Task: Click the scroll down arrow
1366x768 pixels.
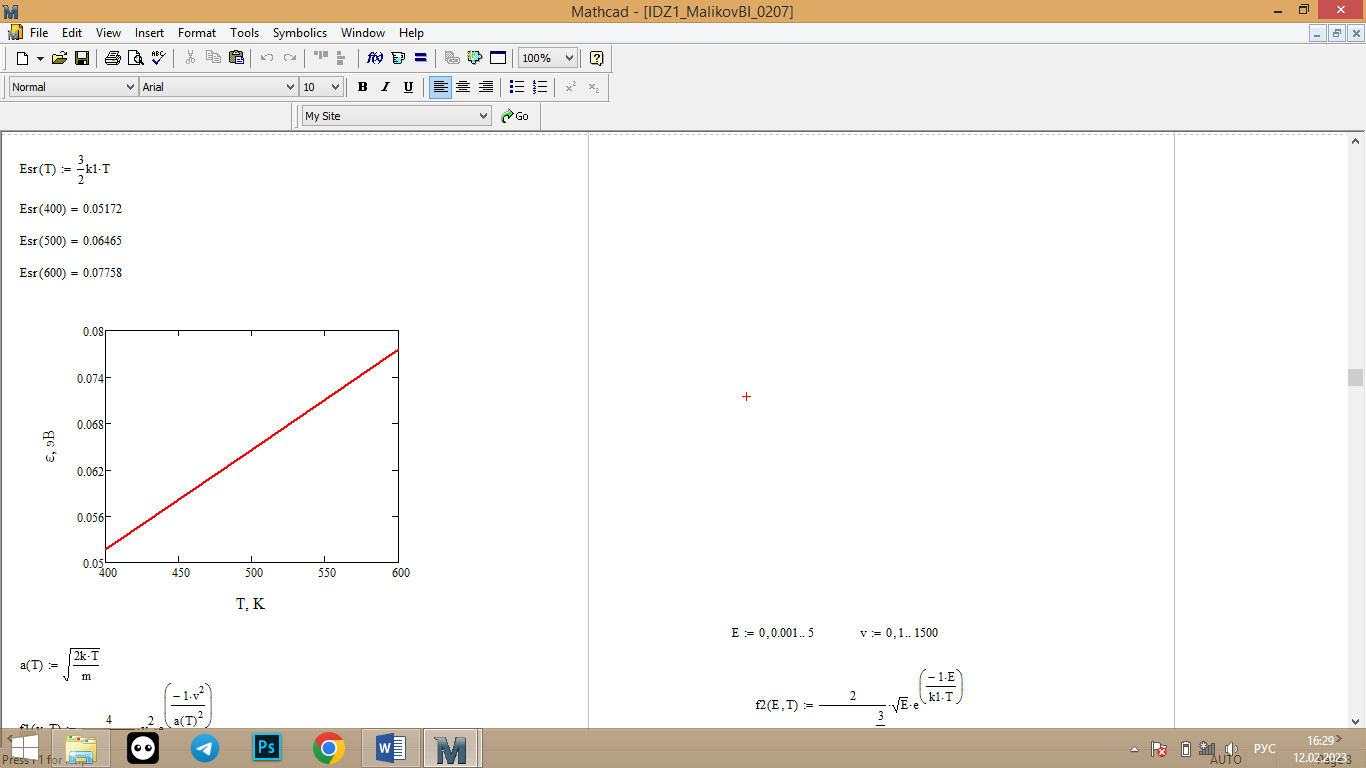Action: coord(1355,719)
